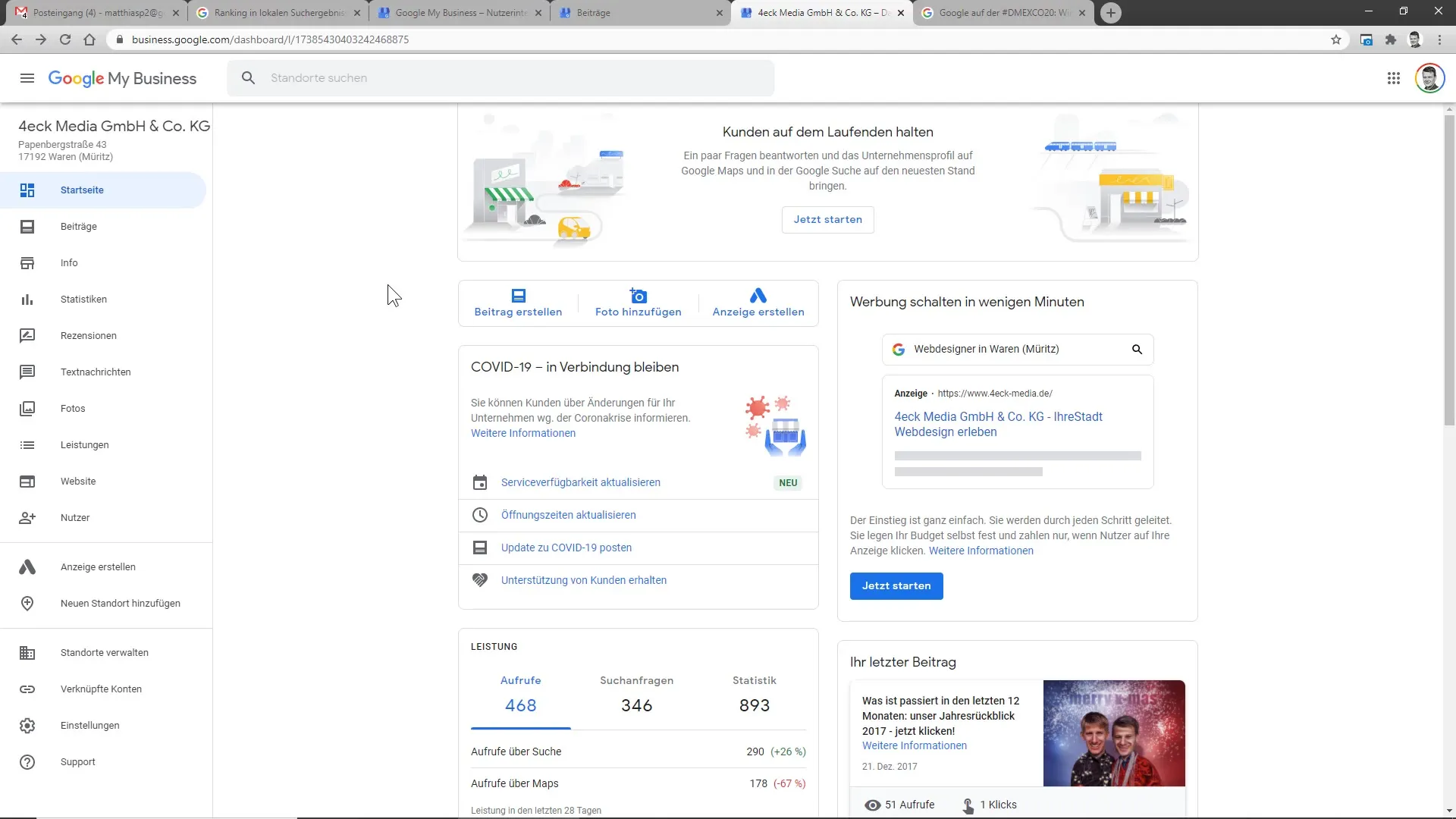Open Standorte verwalten building icon
The height and width of the screenshot is (819, 1456).
(27, 653)
